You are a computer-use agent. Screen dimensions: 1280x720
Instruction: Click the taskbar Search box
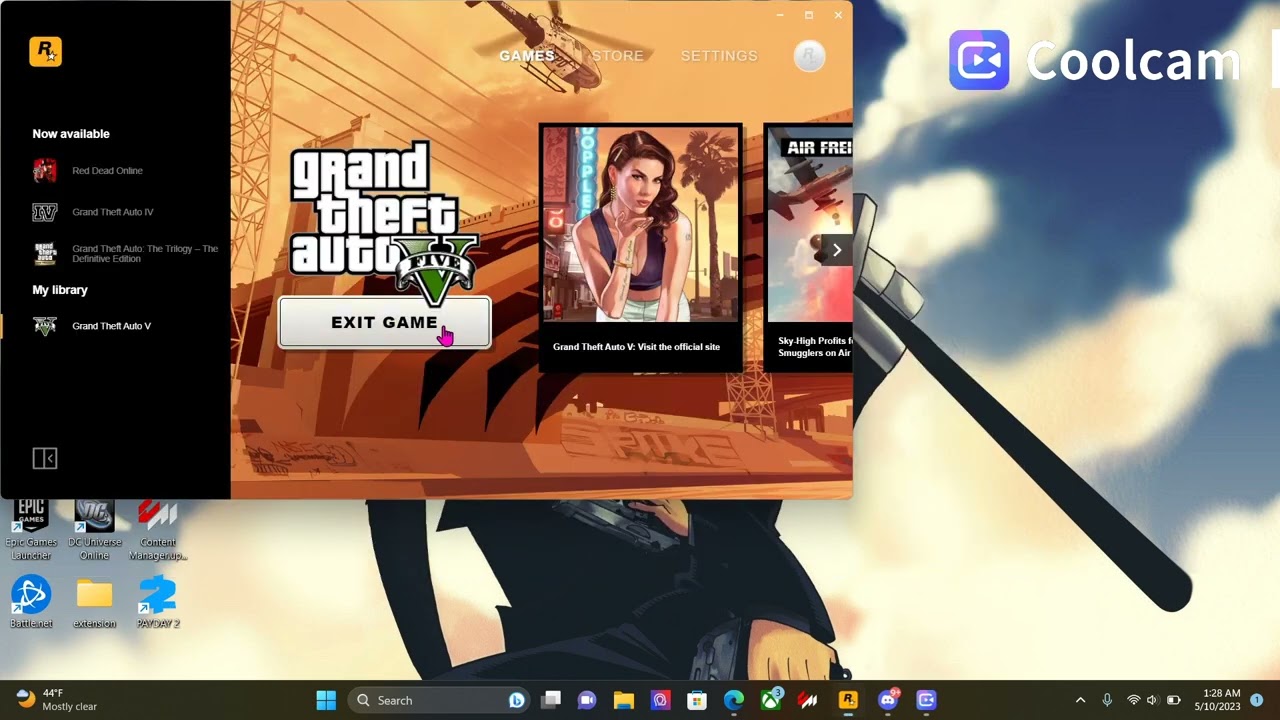click(x=440, y=700)
